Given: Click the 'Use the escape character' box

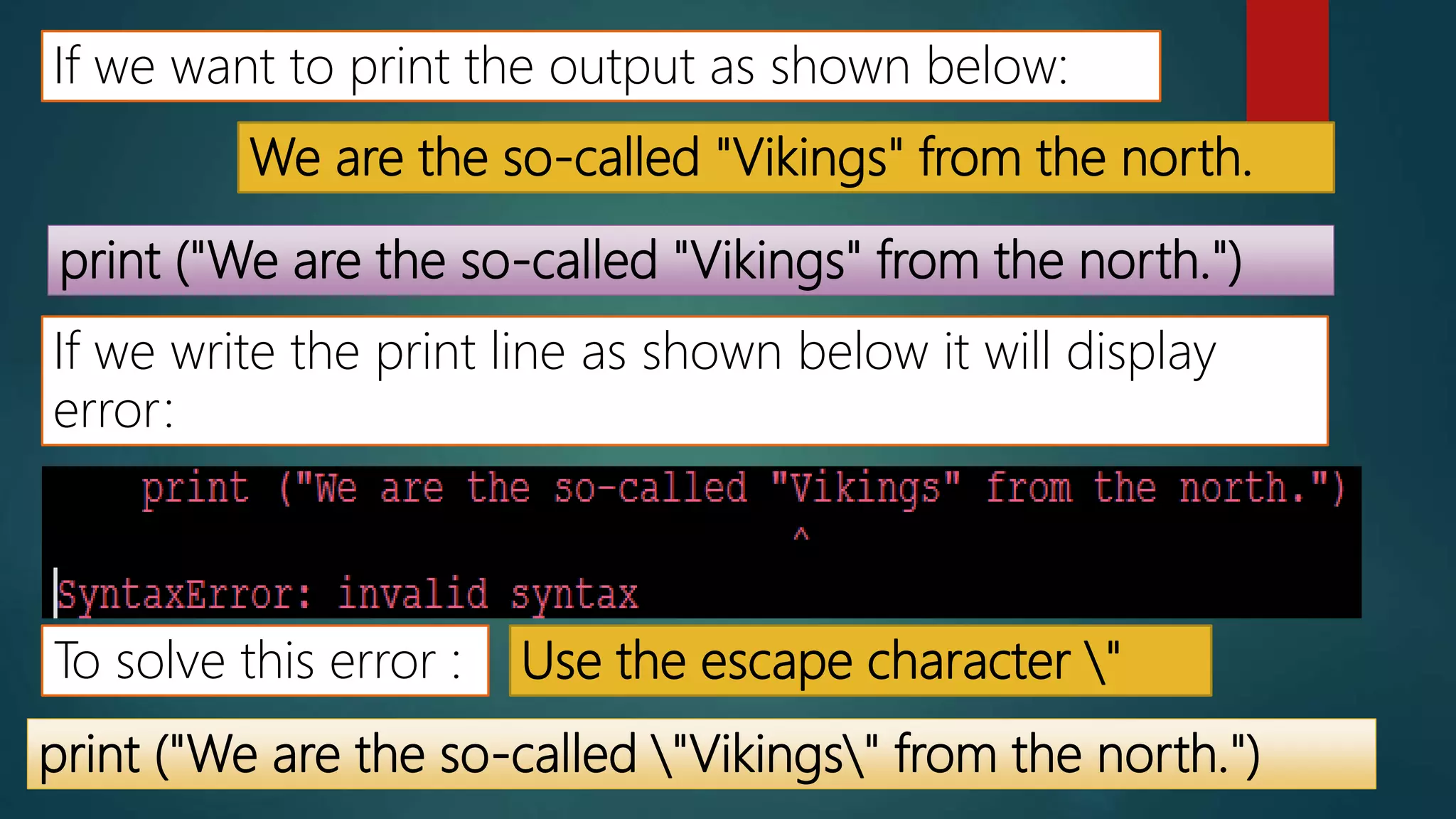Looking at the screenshot, I should coord(860,660).
